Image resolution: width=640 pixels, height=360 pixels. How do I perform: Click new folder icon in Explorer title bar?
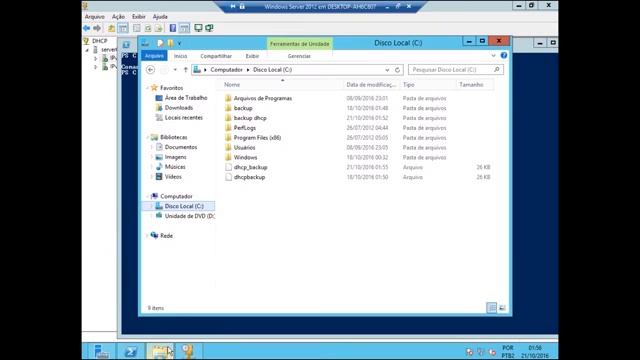[x=170, y=43]
